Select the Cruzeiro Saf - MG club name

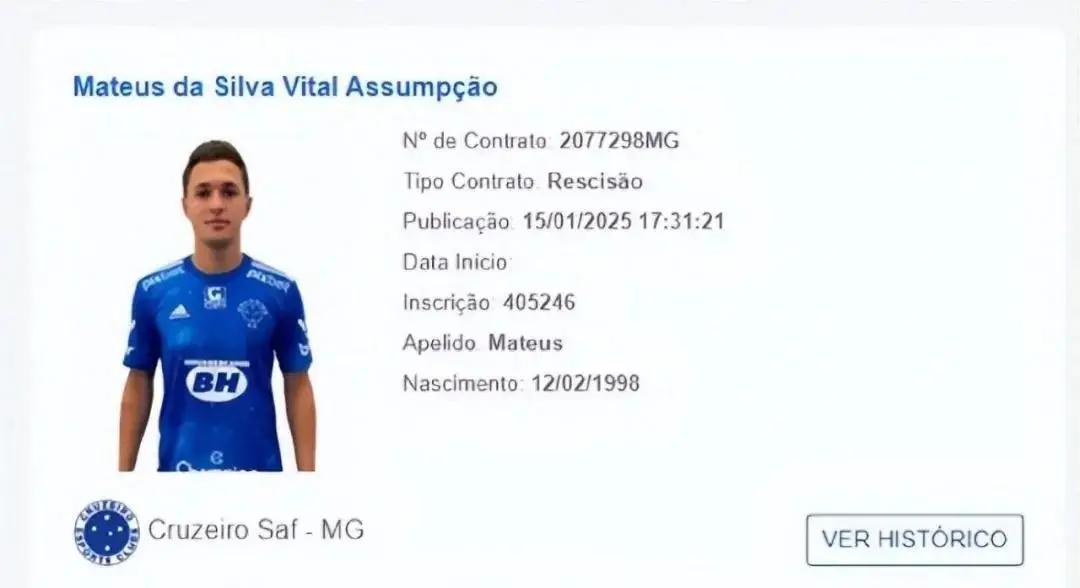pos(256,529)
